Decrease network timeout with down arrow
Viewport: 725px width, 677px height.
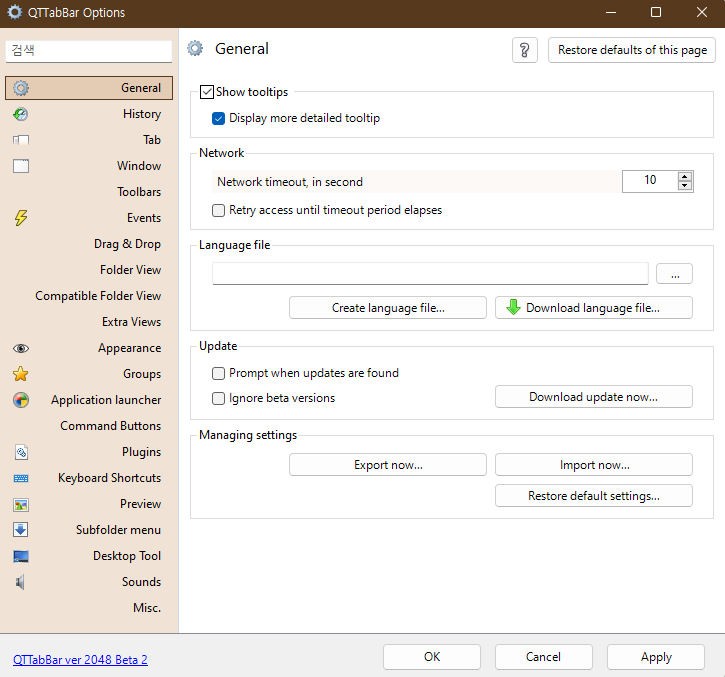coord(685,185)
